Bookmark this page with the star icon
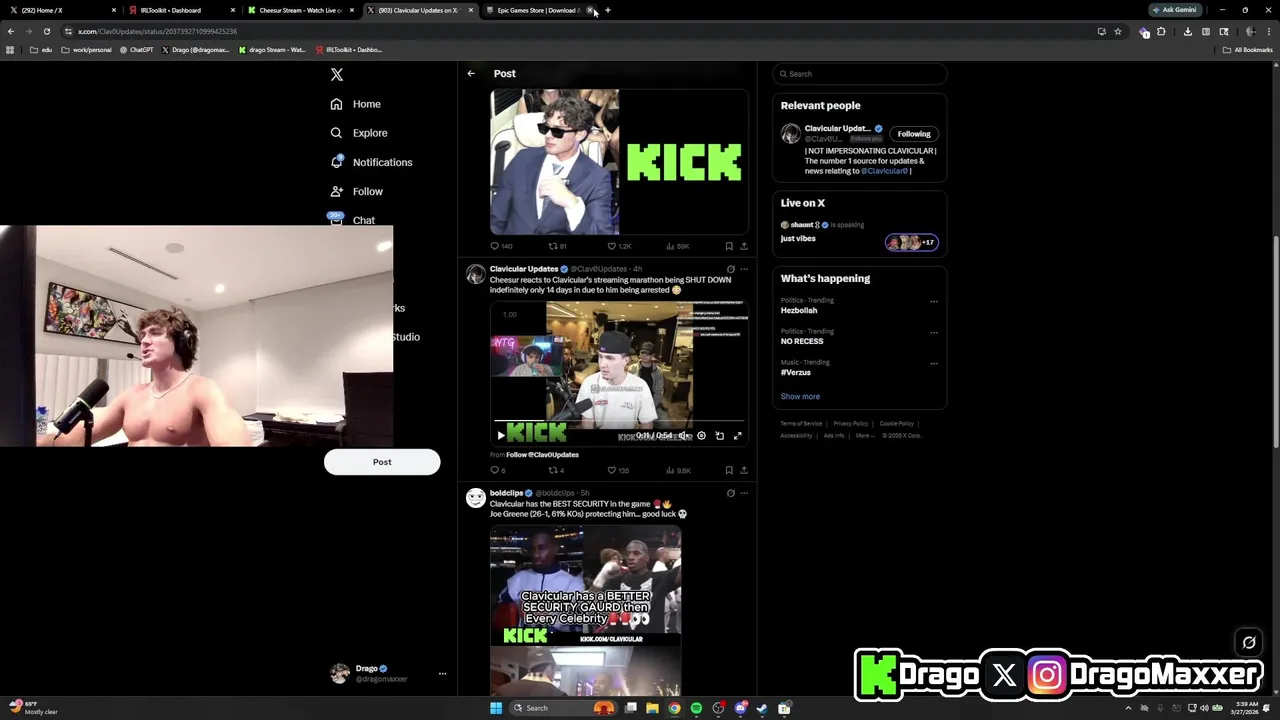This screenshot has width=1280, height=720. click(x=1118, y=31)
